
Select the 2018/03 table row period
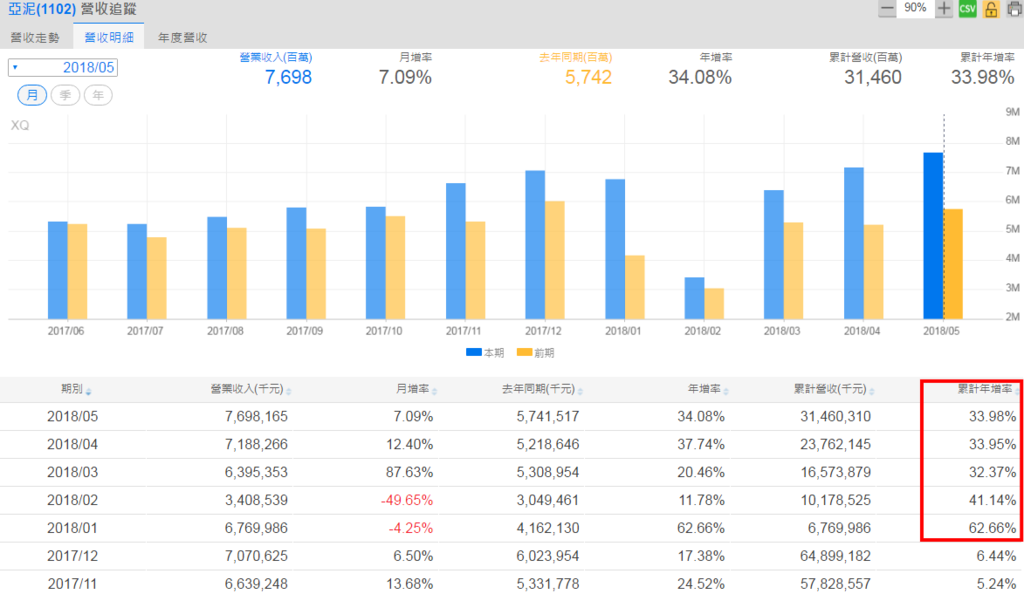(72, 473)
